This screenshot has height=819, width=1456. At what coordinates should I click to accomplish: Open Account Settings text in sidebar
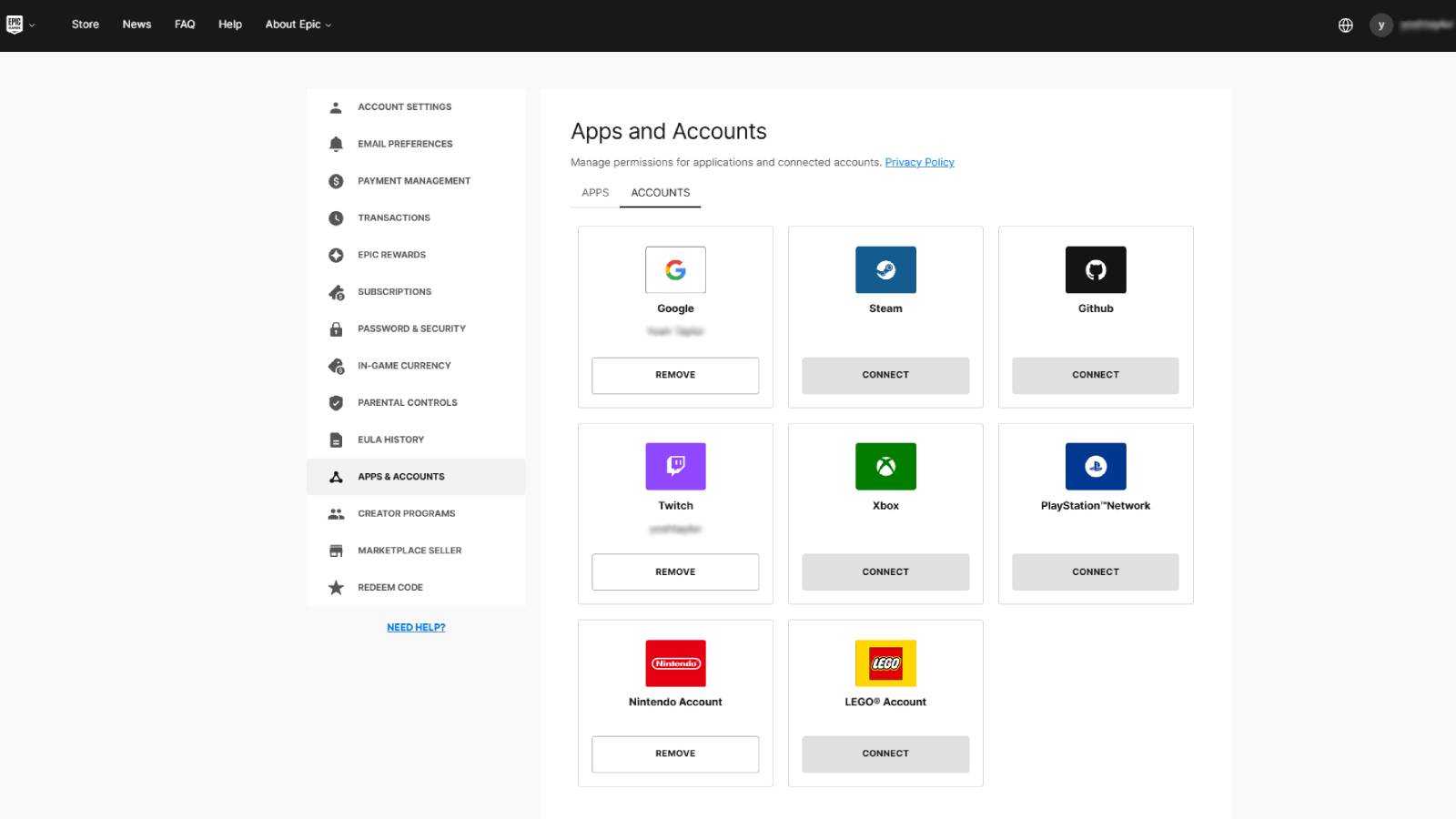tap(404, 107)
